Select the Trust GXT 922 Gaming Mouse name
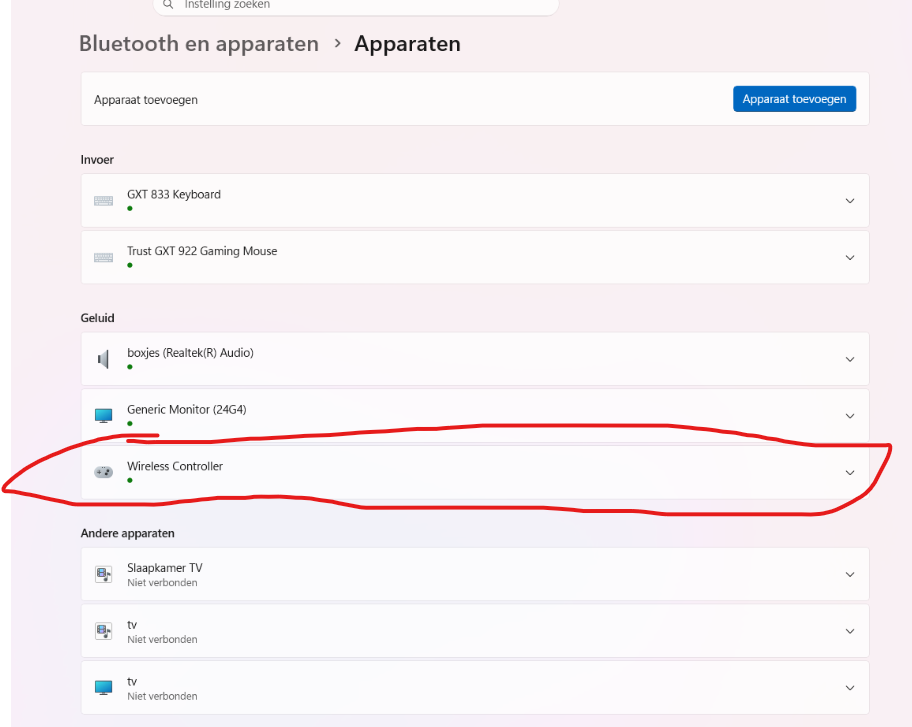 click(202, 251)
